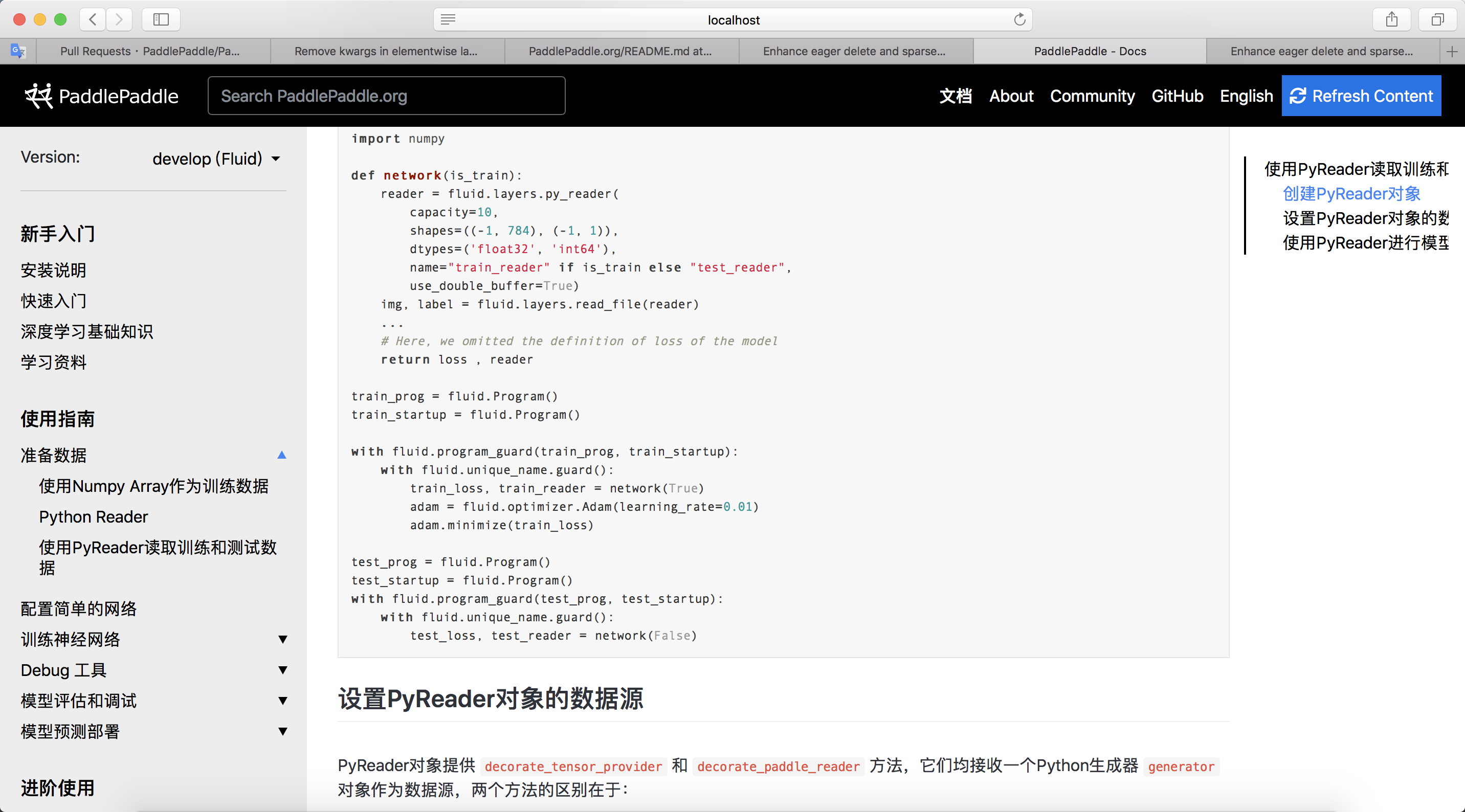The image size is (1465, 812).
Task: Click the 设置PyReader对象的数据源 heading
Action: click(x=490, y=699)
